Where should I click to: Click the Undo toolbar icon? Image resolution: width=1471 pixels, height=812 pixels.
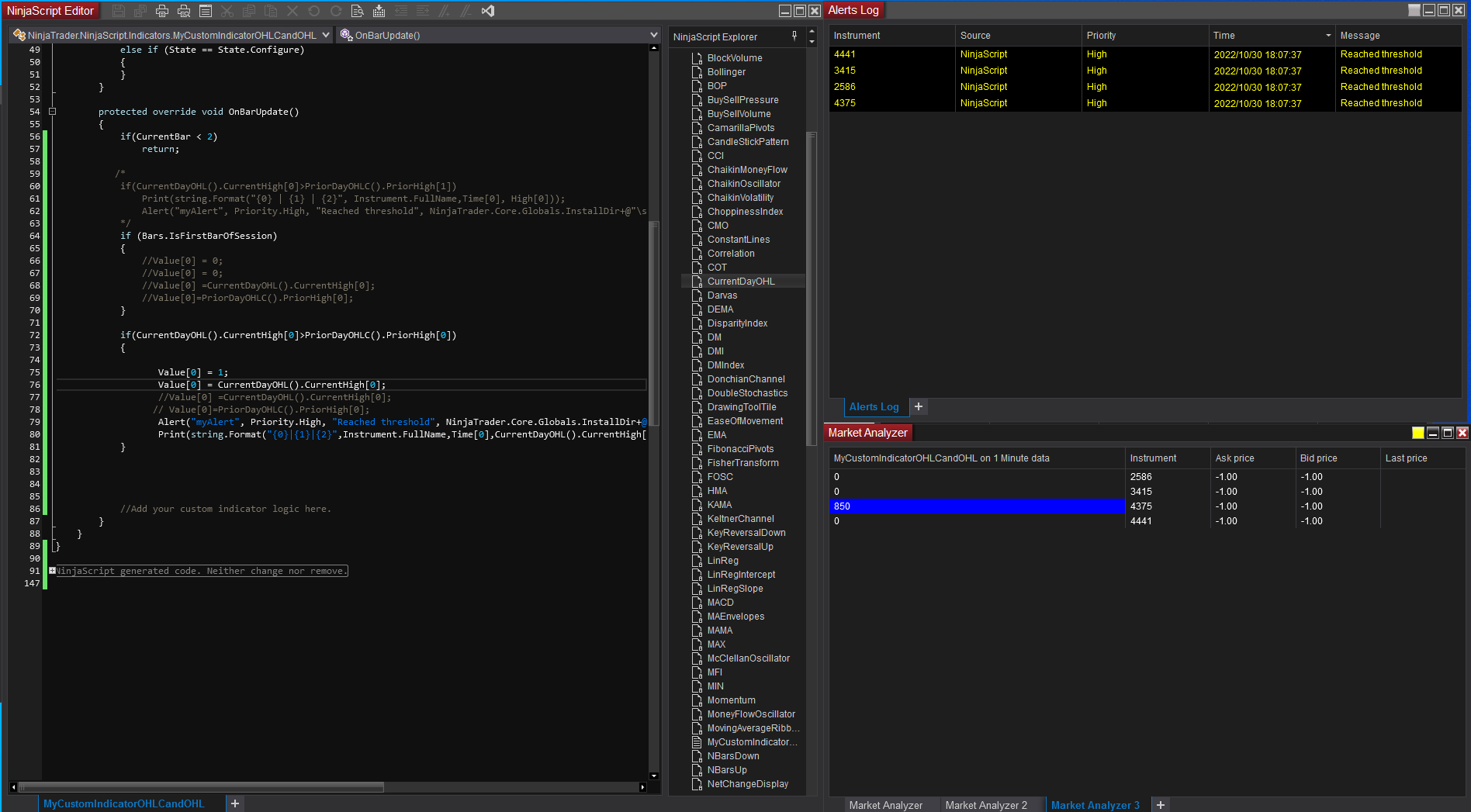(x=314, y=11)
